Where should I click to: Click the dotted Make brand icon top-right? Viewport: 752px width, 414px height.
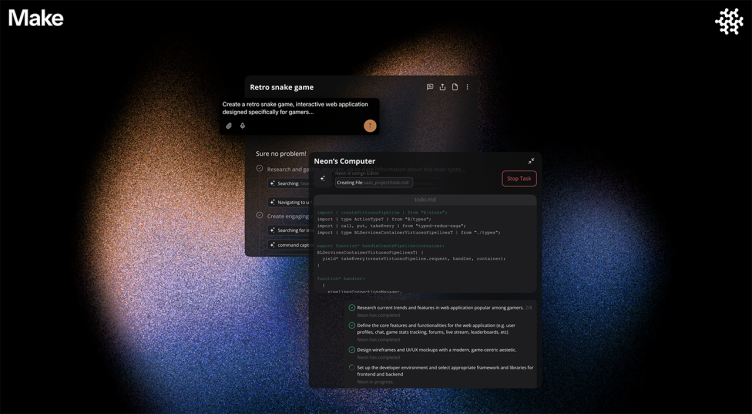click(729, 21)
